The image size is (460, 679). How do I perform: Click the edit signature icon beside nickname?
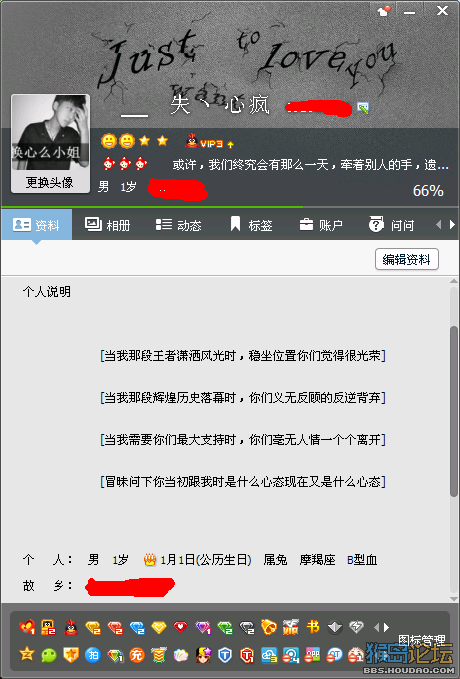(363, 108)
